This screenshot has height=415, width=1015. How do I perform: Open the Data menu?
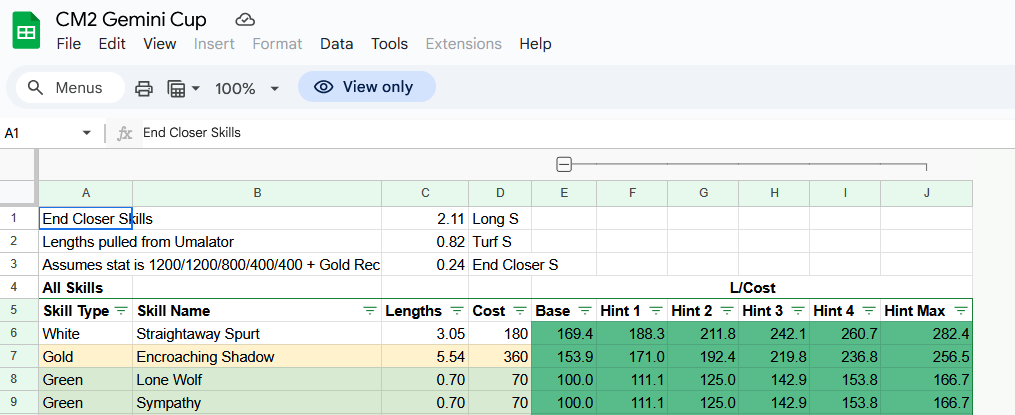[x=336, y=44]
